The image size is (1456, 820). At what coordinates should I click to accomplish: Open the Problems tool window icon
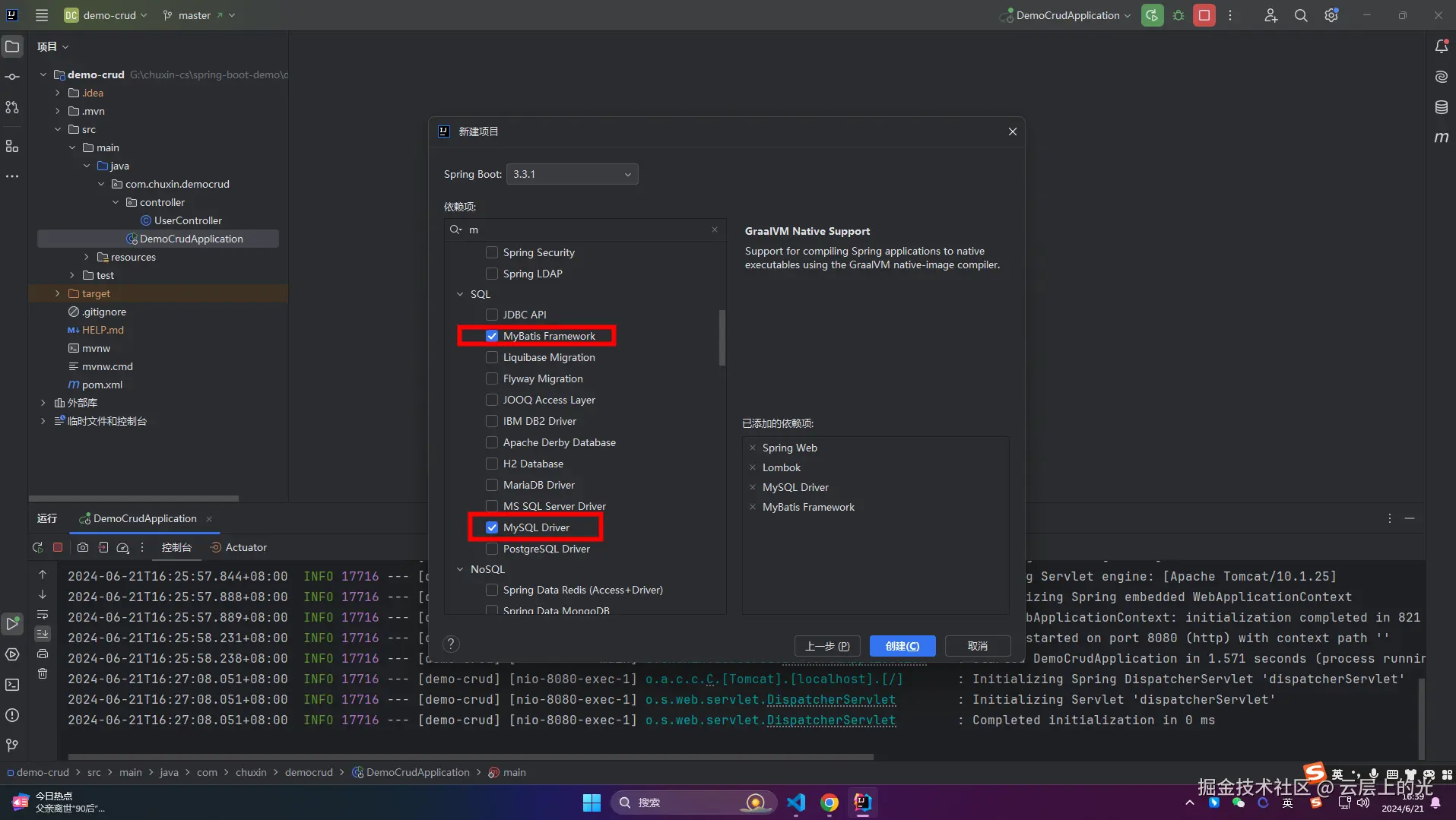click(12, 715)
